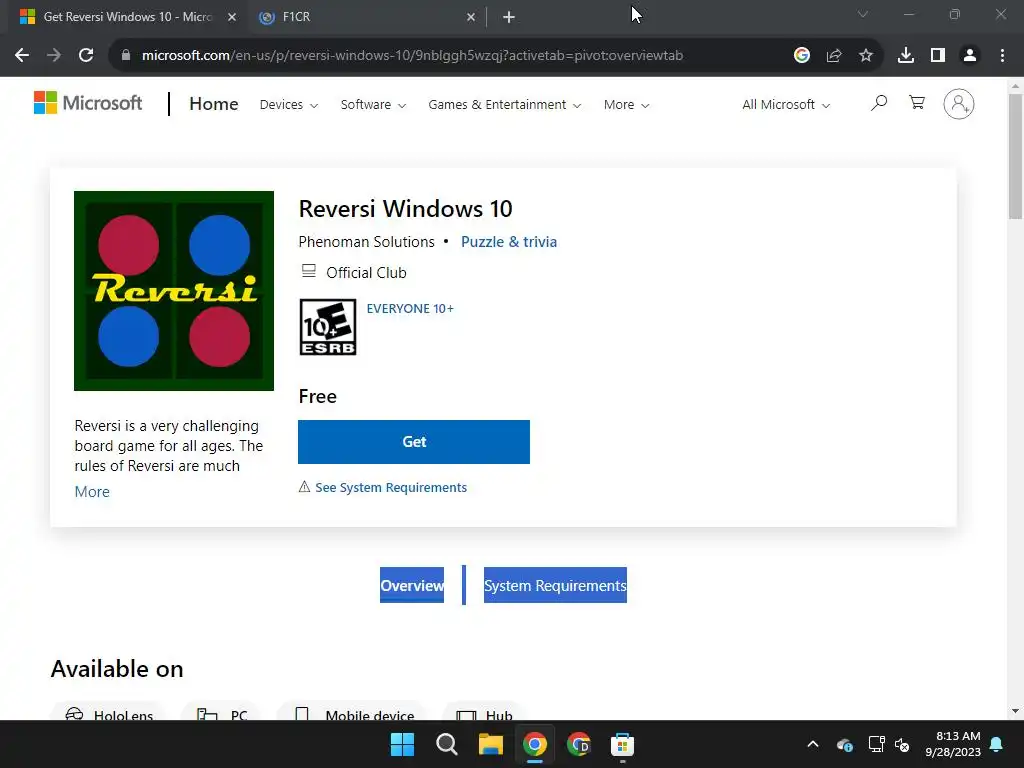Open the Chrome profile icon
Image resolution: width=1024 pixels, height=768 pixels.
coord(970,56)
